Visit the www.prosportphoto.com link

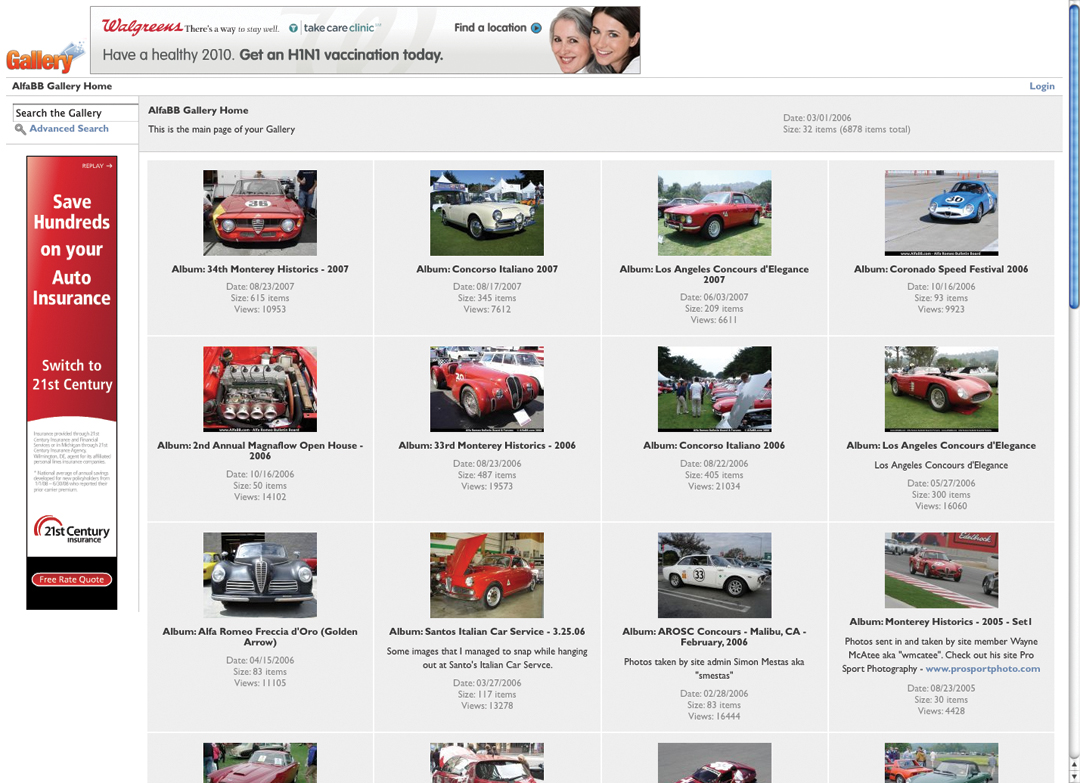(982, 669)
